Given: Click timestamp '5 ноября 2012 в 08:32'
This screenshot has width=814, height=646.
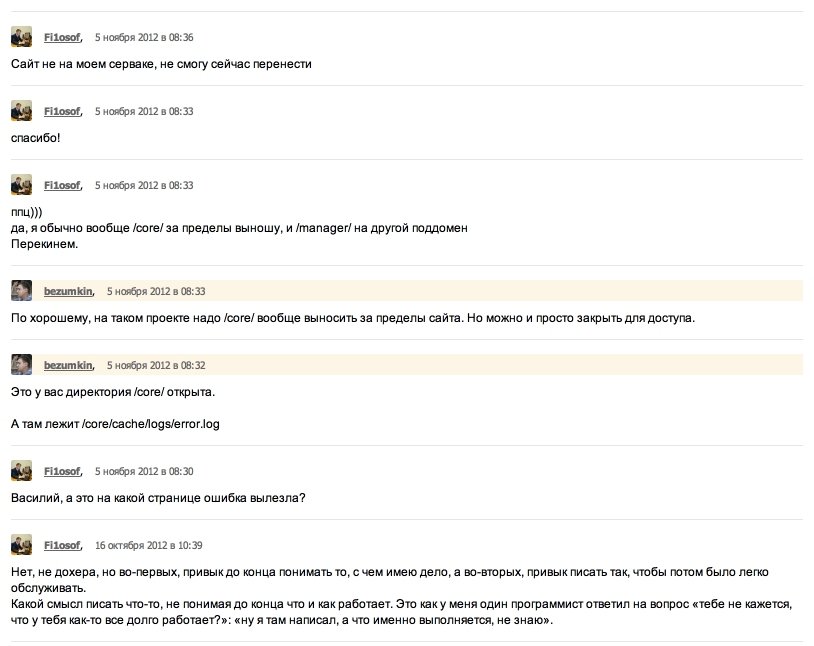Looking at the screenshot, I should click(156, 365).
